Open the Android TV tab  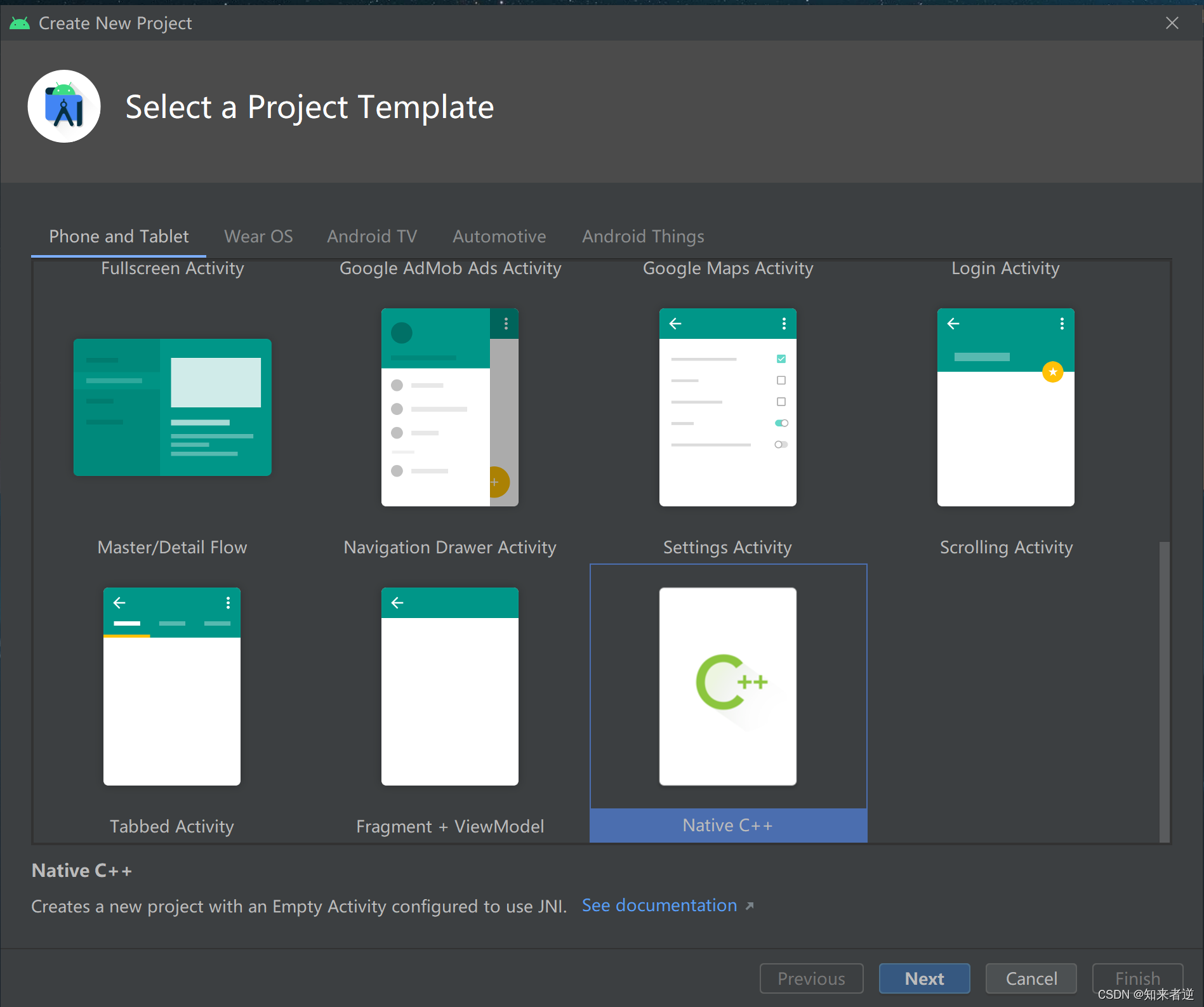click(372, 237)
